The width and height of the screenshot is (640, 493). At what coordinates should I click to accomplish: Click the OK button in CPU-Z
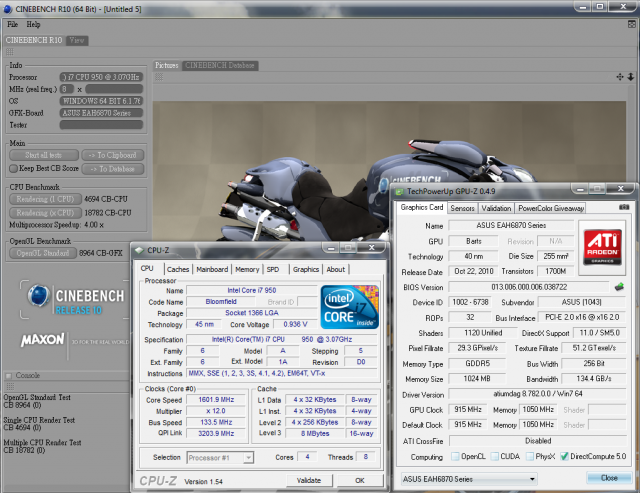(x=360, y=480)
